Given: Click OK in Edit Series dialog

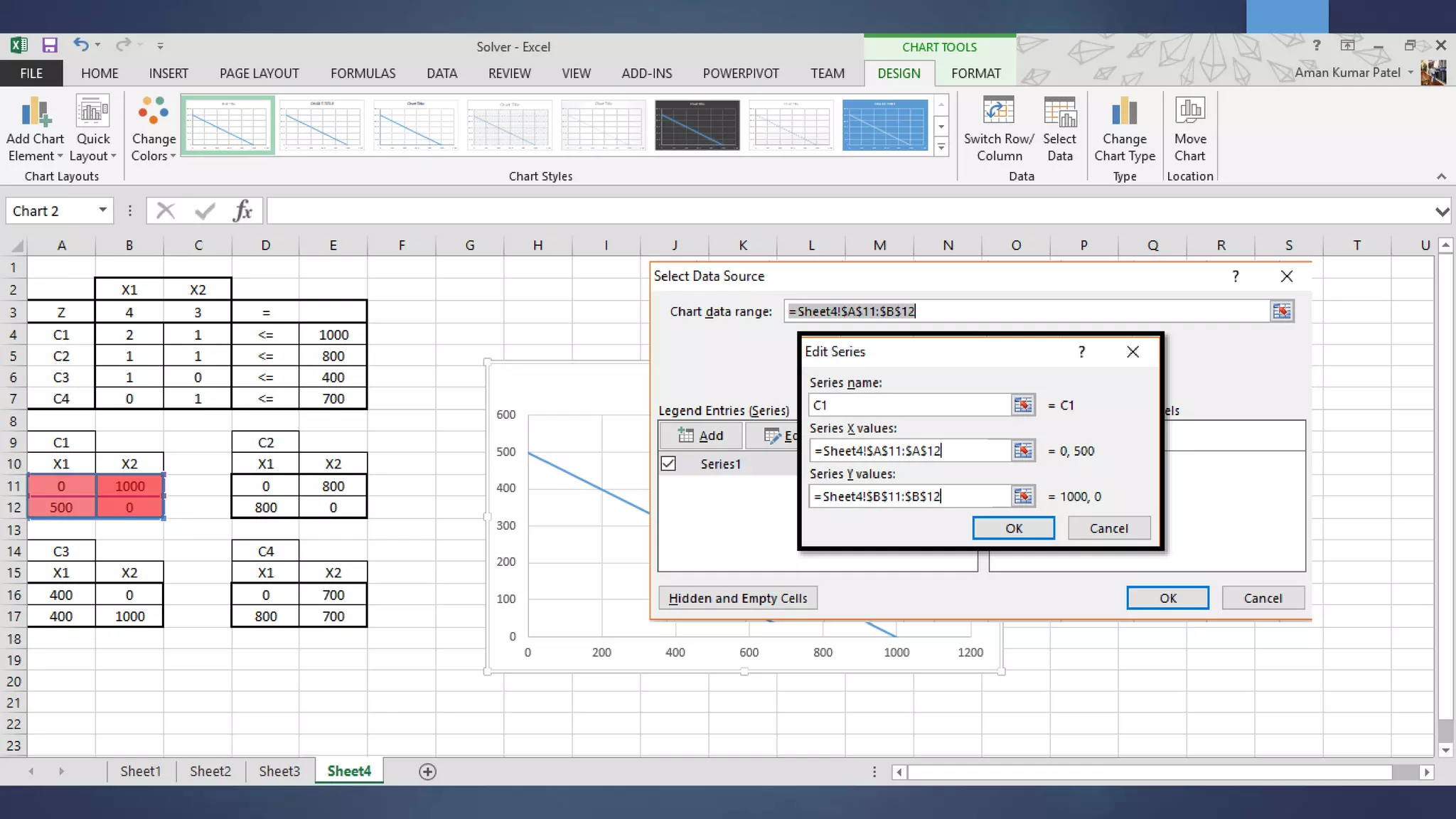Looking at the screenshot, I should [1013, 528].
